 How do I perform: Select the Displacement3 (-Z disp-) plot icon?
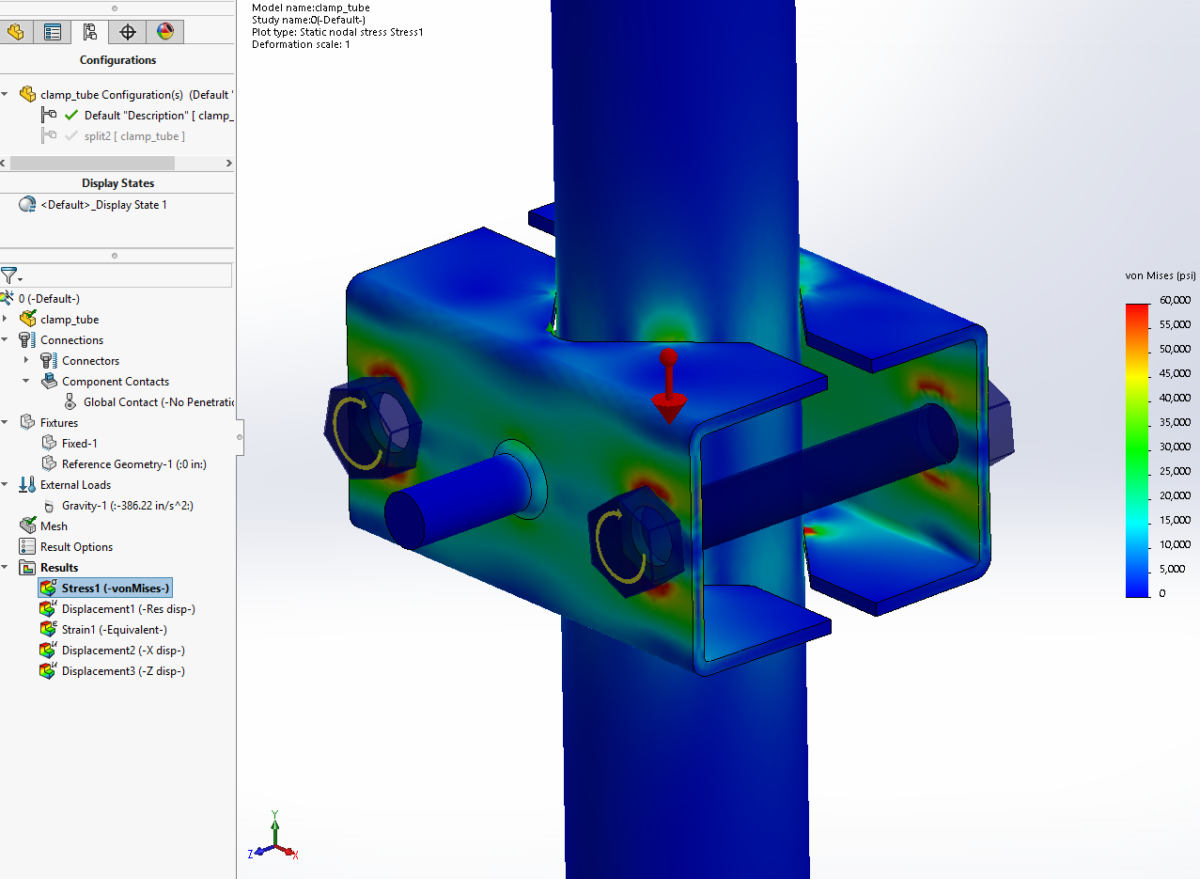tap(47, 670)
